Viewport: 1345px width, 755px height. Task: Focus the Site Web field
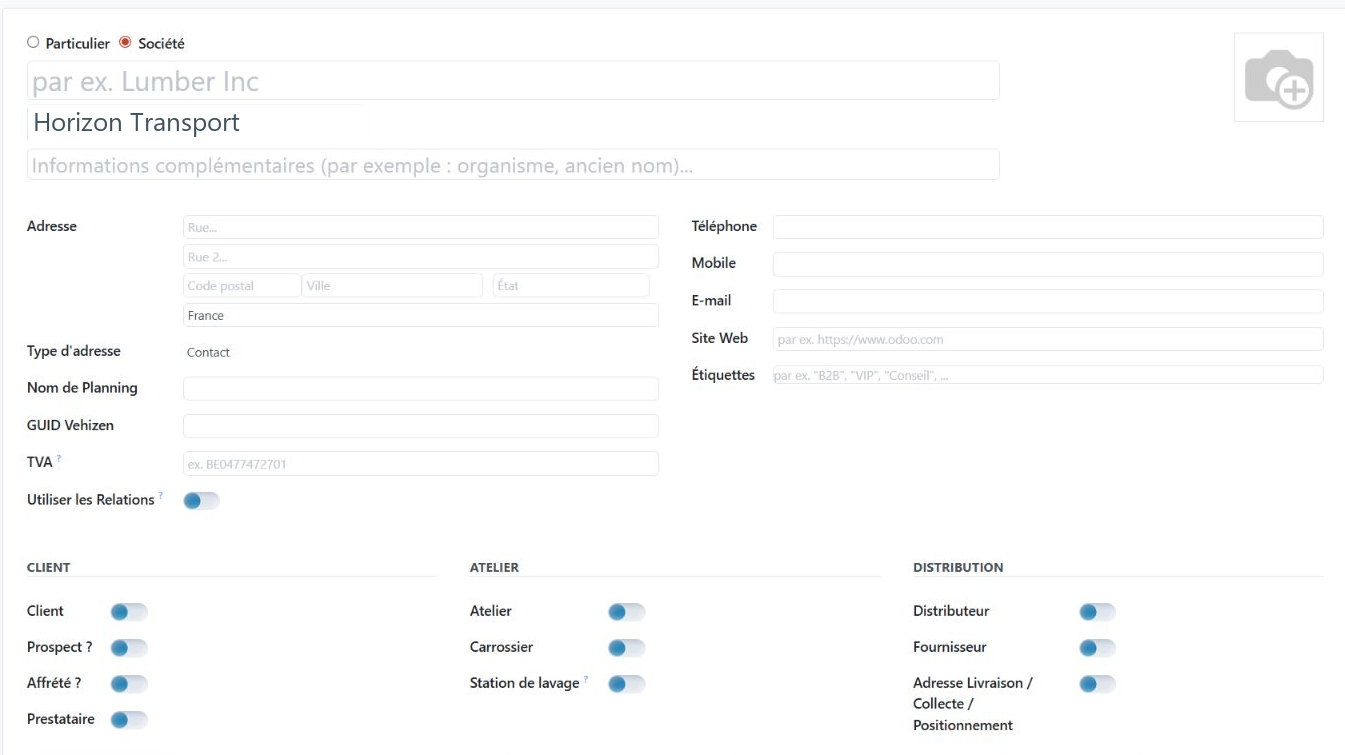[x=1048, y=339]
